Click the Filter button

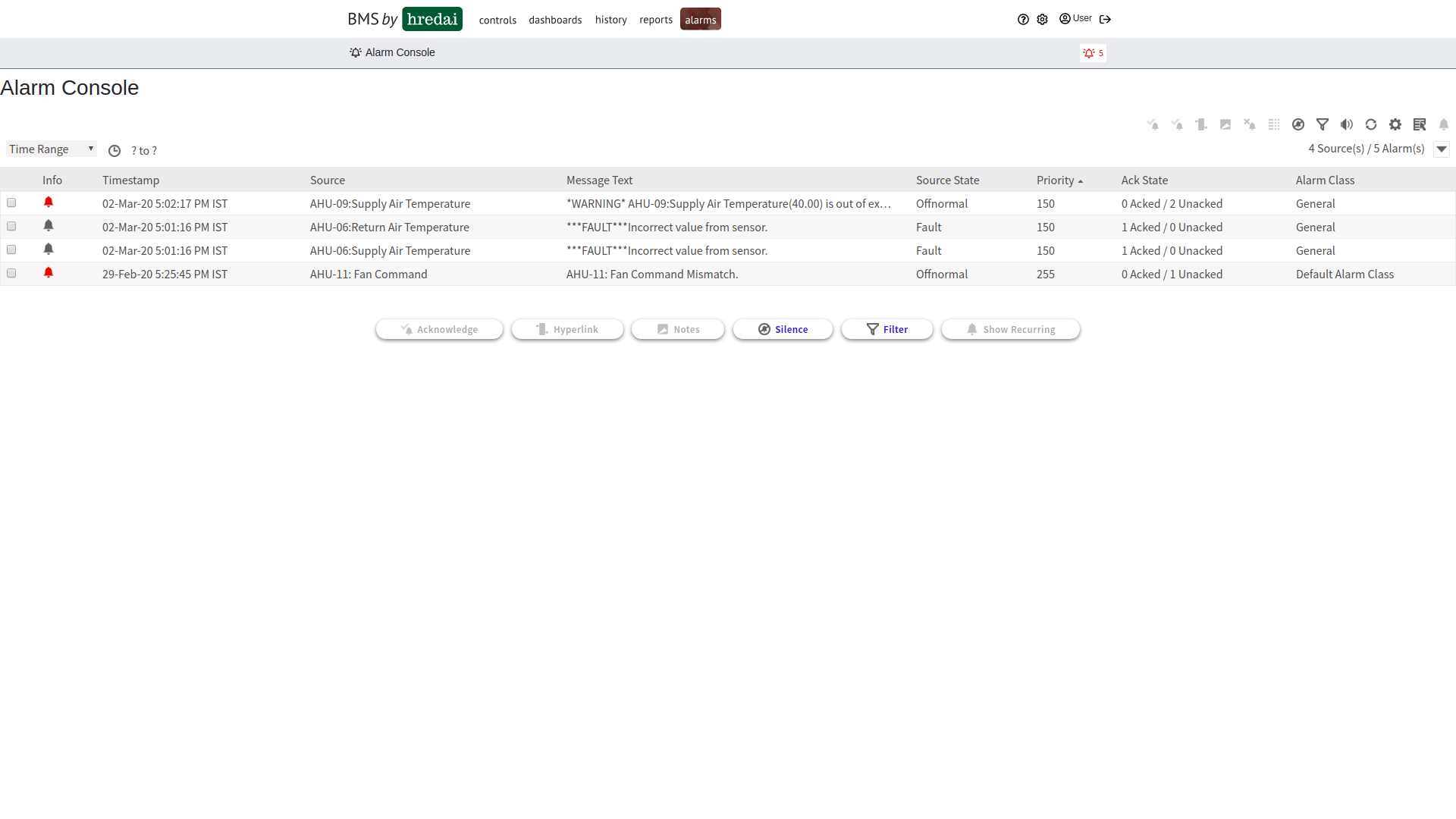[x=887, y=329]
